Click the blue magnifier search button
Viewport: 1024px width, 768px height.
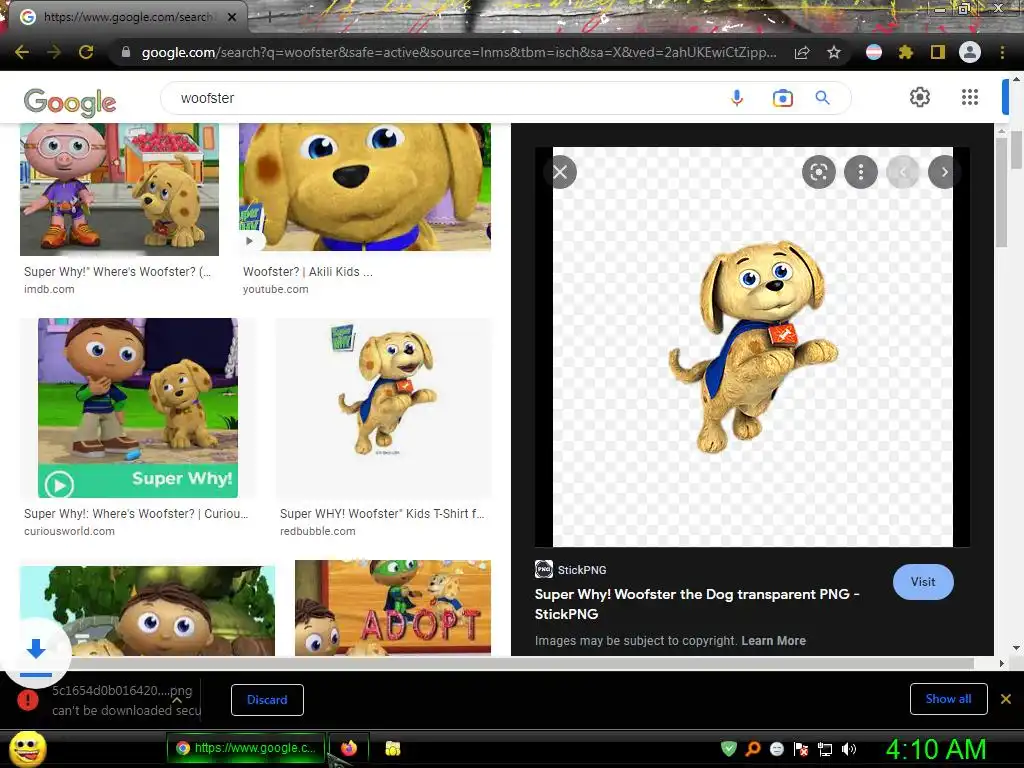(x=822, y=98)
